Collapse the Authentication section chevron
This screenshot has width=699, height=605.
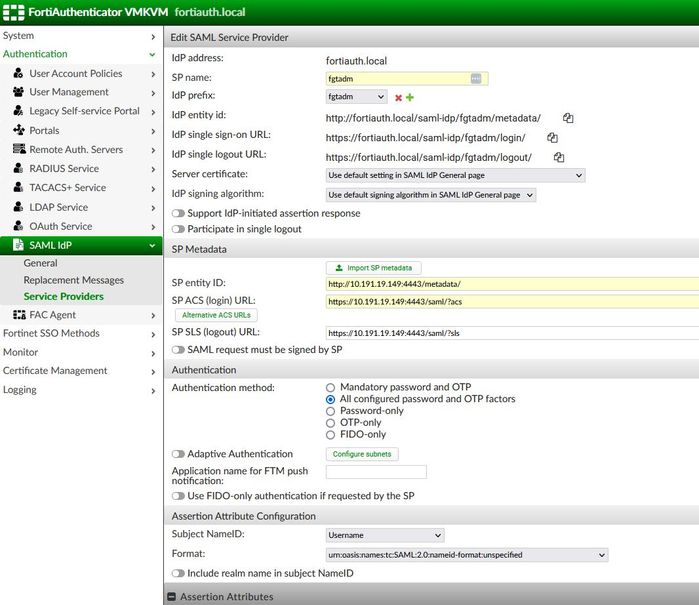152,54
